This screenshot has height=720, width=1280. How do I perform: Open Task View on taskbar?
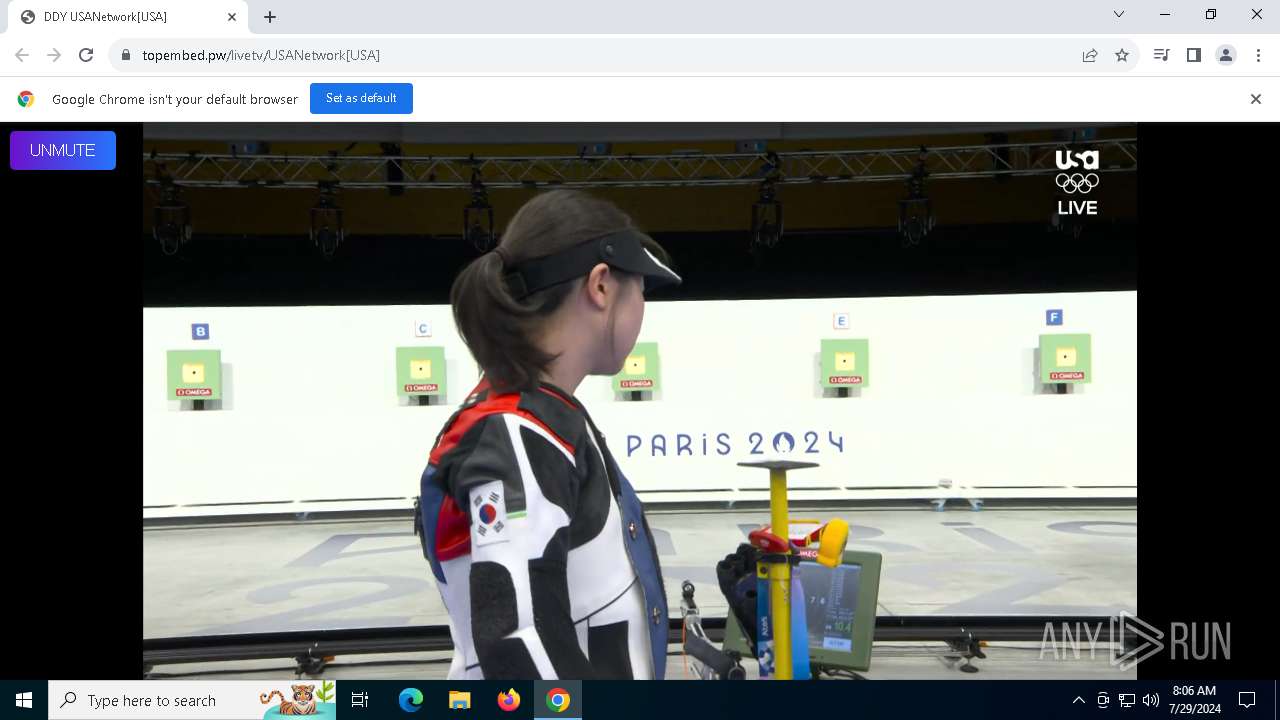point(360,700)
